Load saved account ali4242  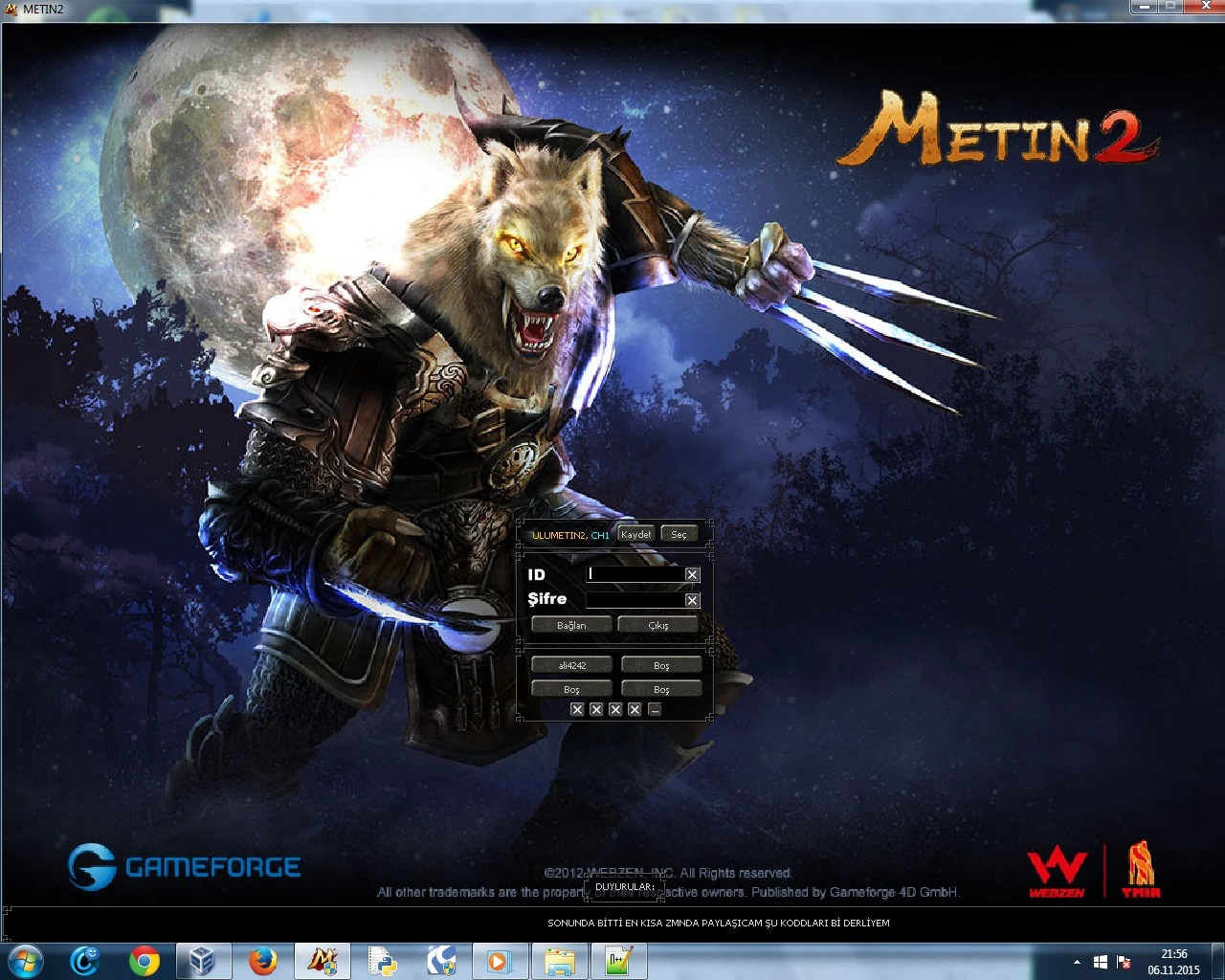point(571,665)
